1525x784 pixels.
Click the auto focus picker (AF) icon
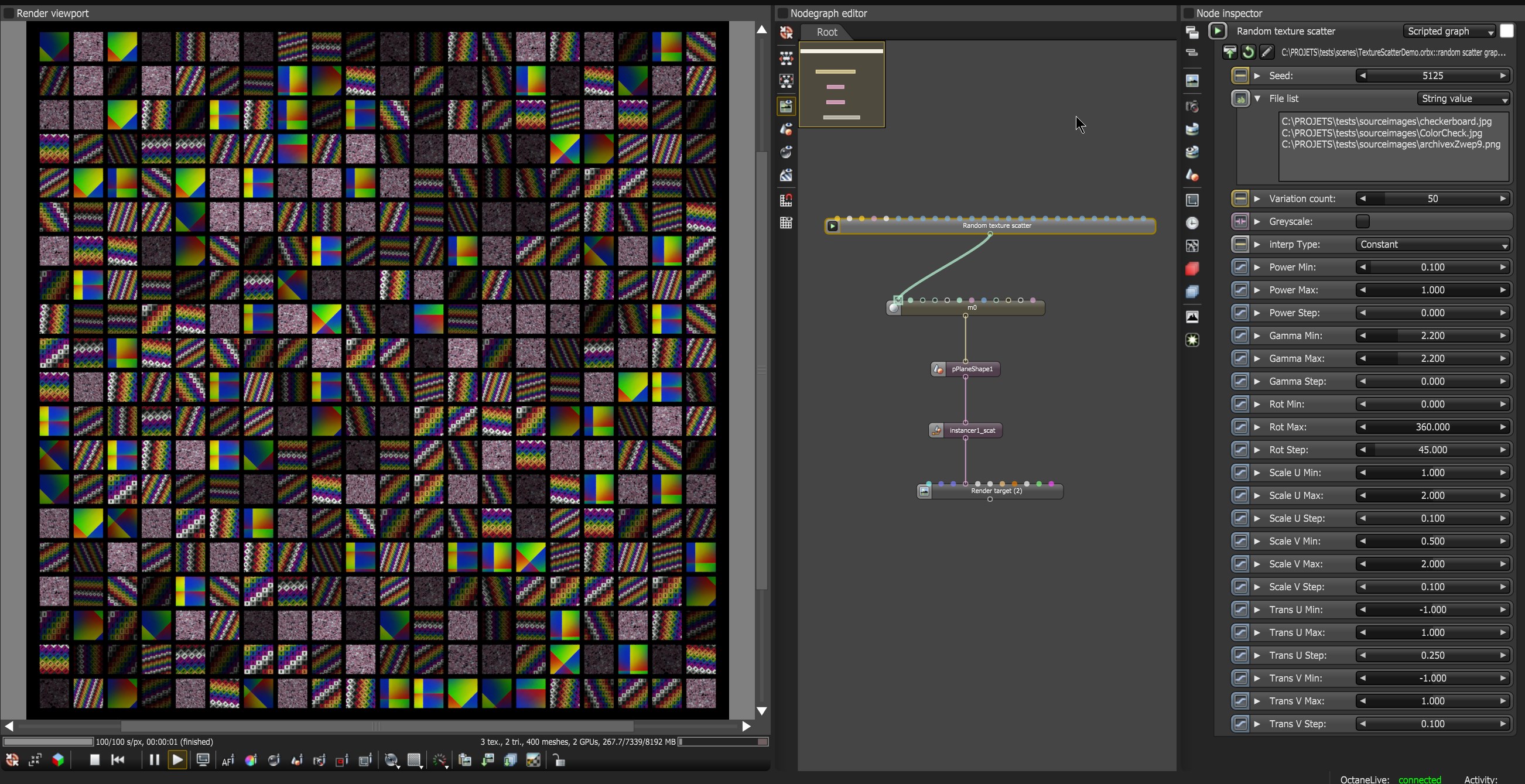[228, 761]
